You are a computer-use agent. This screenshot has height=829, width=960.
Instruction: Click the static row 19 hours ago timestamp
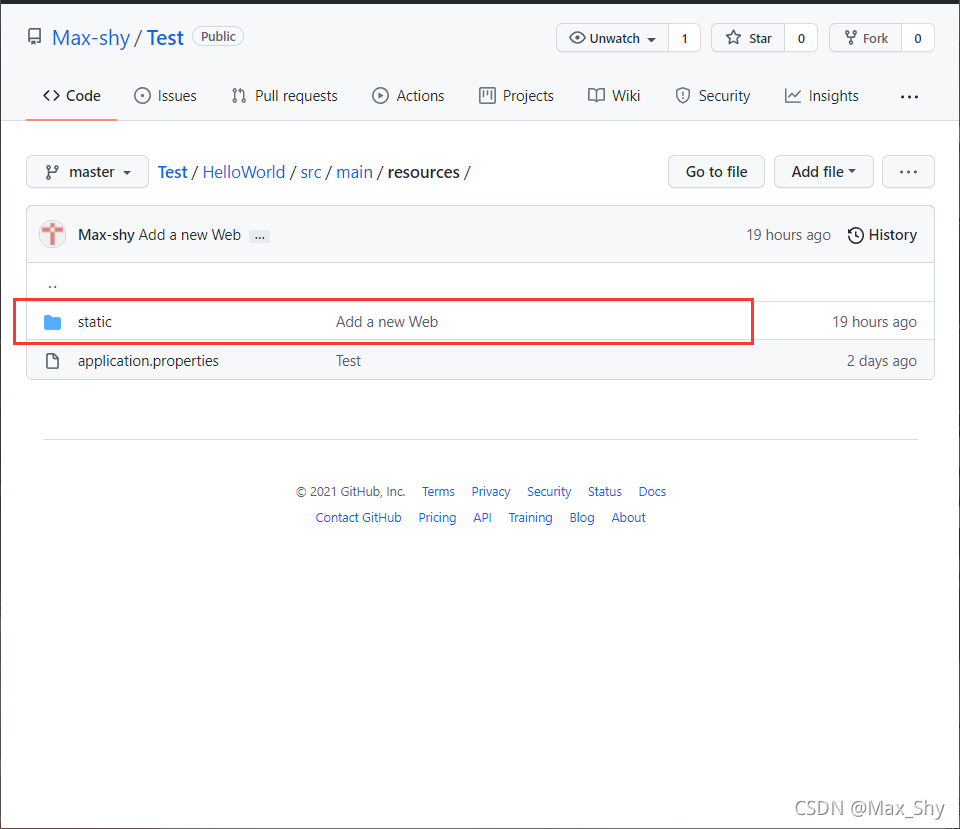point(874,322)
